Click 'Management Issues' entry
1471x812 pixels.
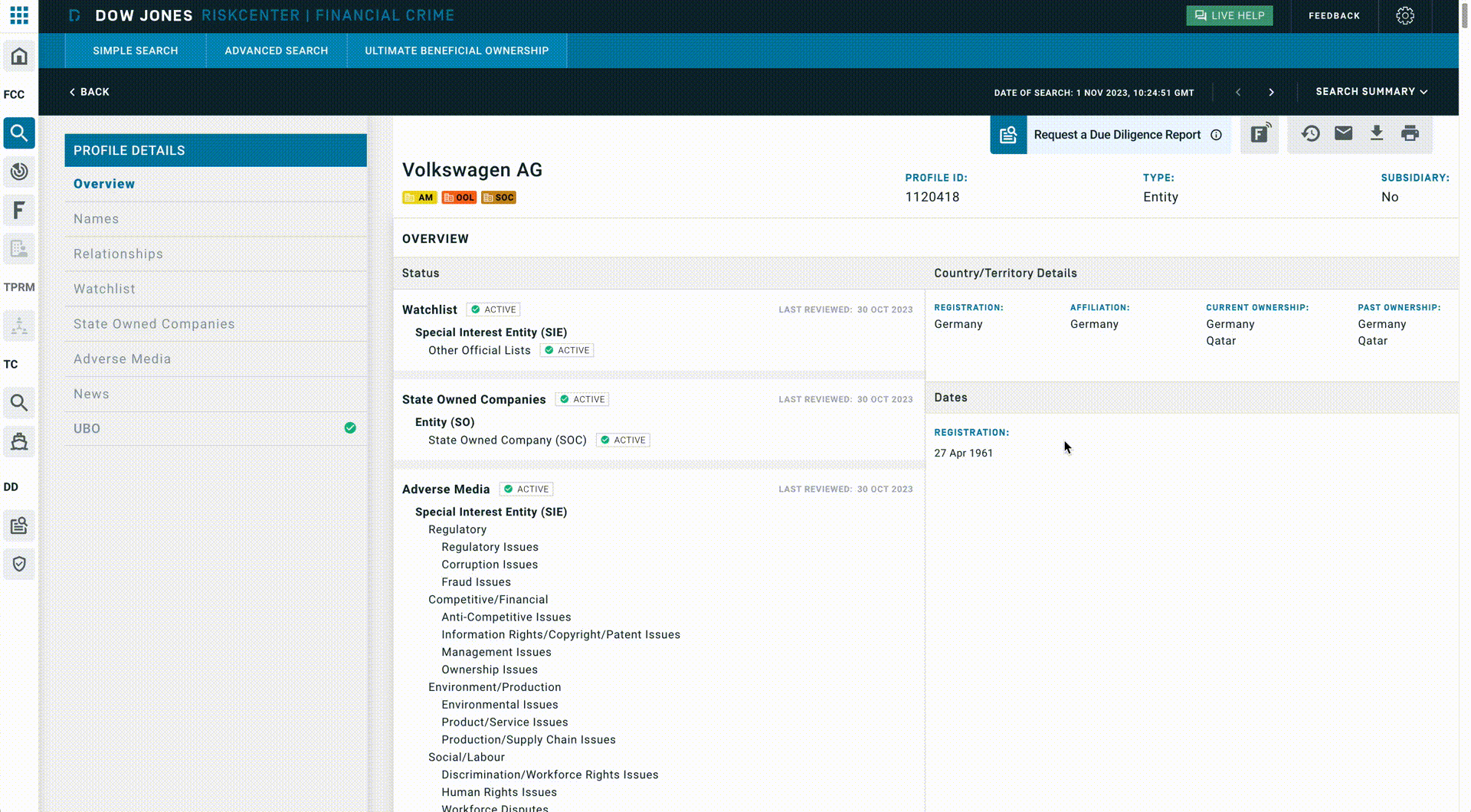pos(496,653)
